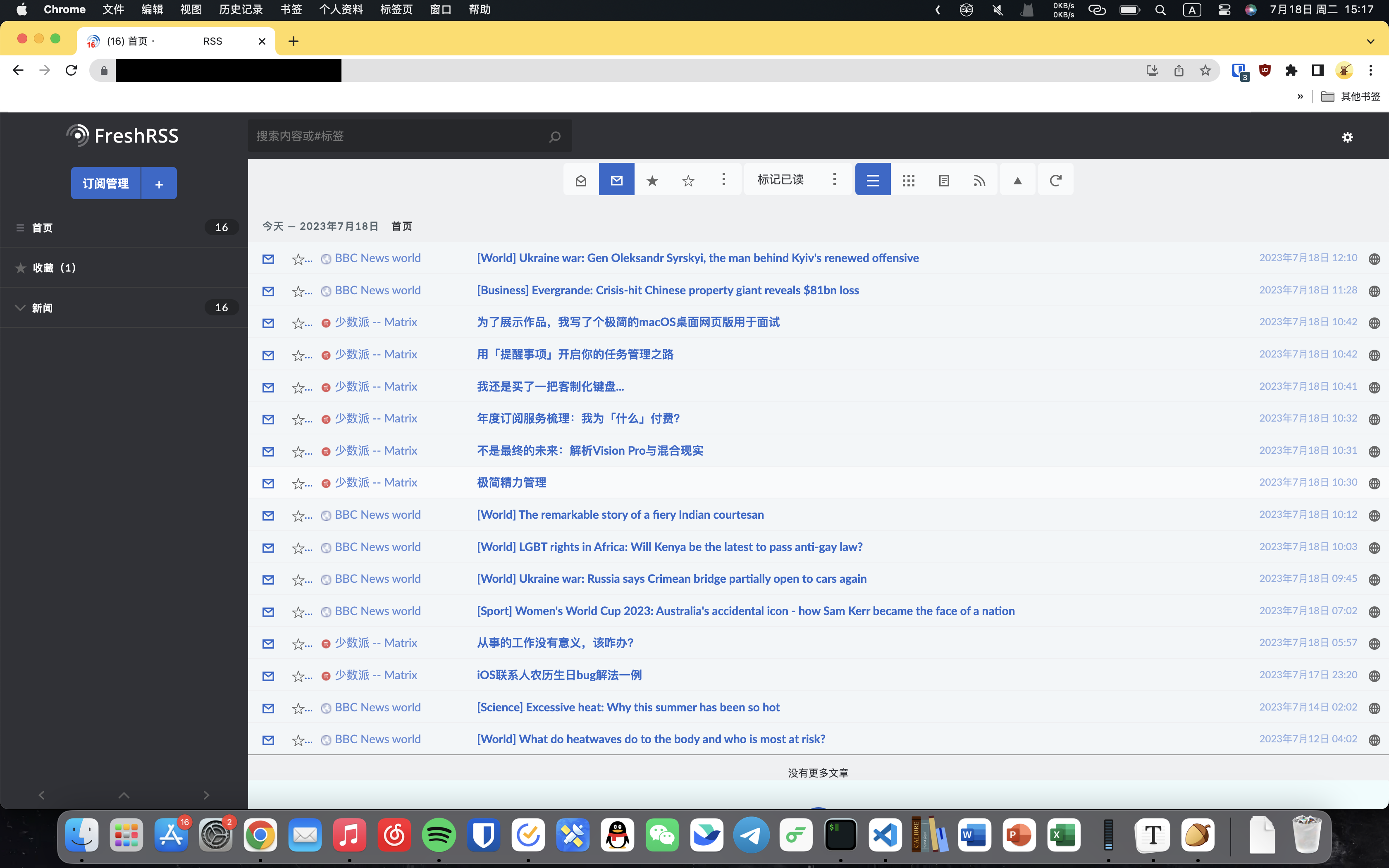Open 其他书签 folder
The image size is (1389, 868).
point(1351,96)
